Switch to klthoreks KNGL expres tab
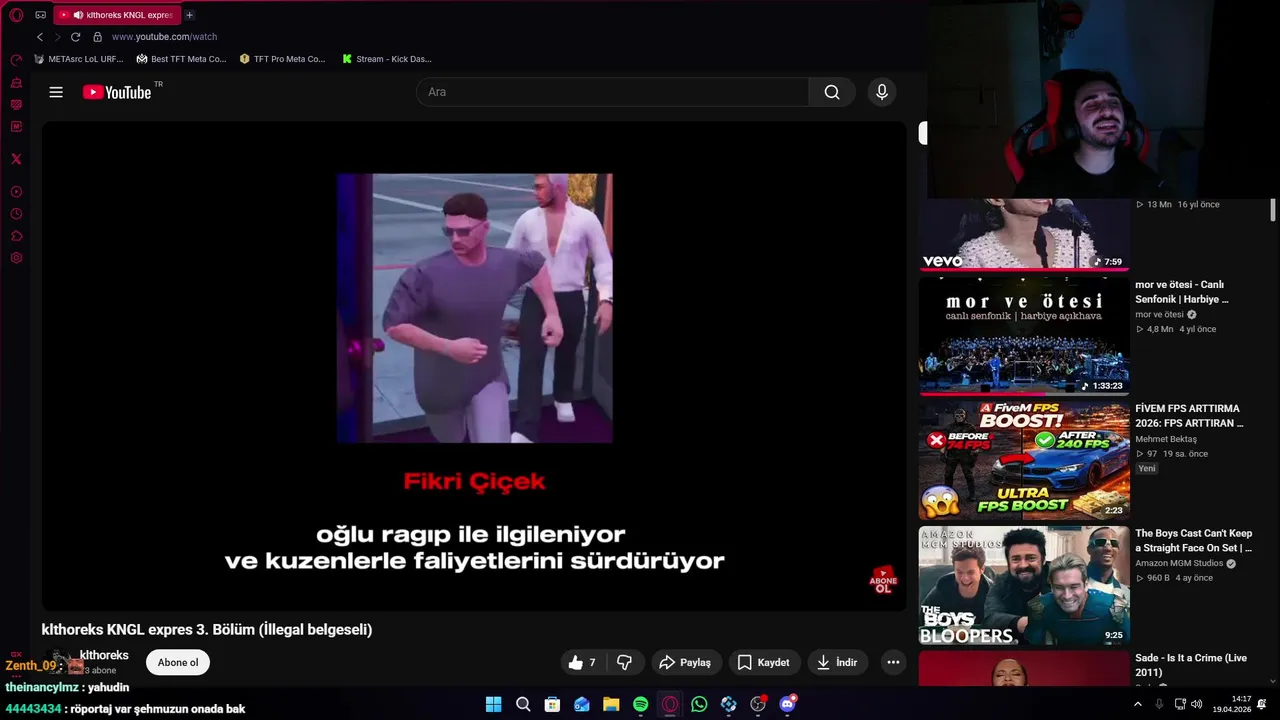Screen dimensions: 1280x720 click(115, 15)
